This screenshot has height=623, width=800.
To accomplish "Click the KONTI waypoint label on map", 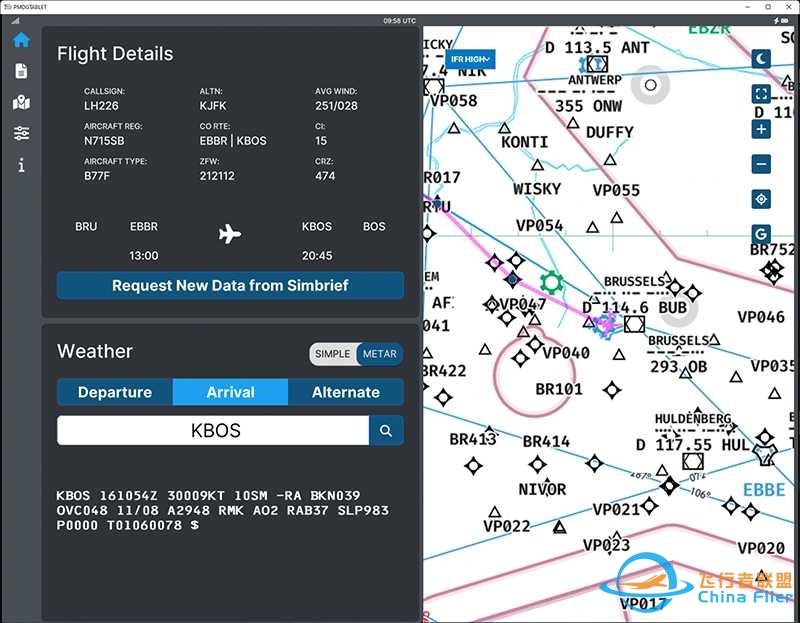I will 524,142.
